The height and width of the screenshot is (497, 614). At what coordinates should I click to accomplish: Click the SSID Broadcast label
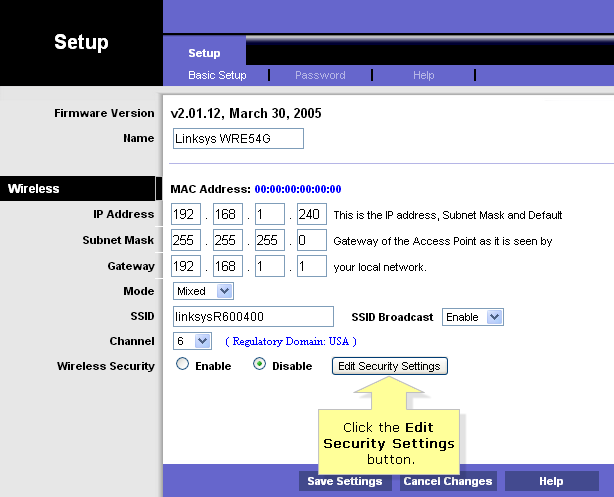tap(392, 317)
